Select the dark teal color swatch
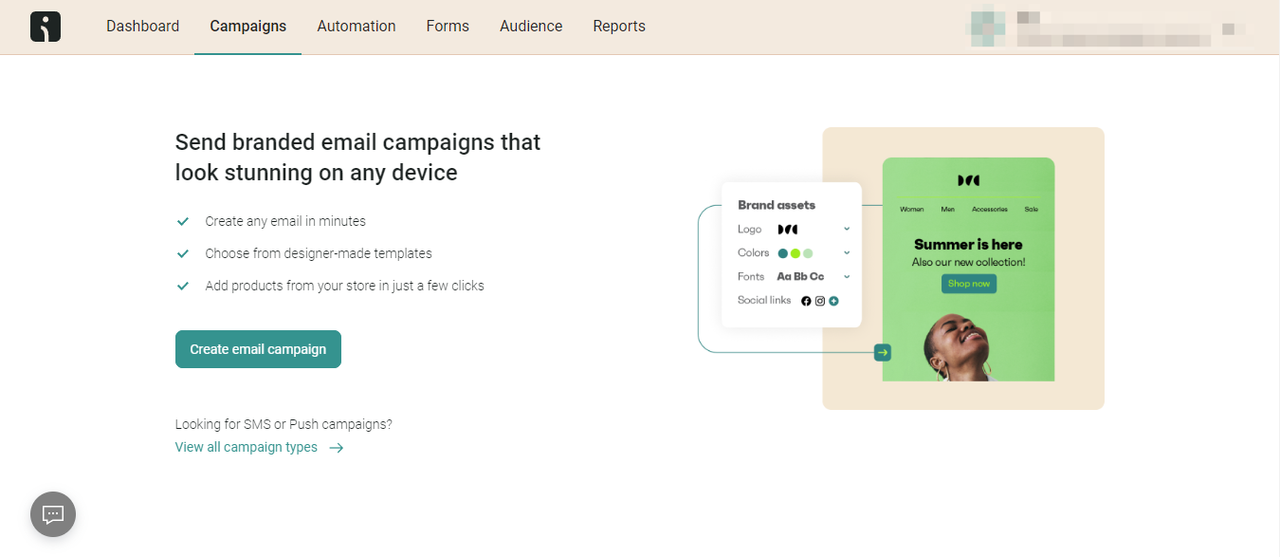This screenshot has width=1280, height=557. [x=783, y=253]
